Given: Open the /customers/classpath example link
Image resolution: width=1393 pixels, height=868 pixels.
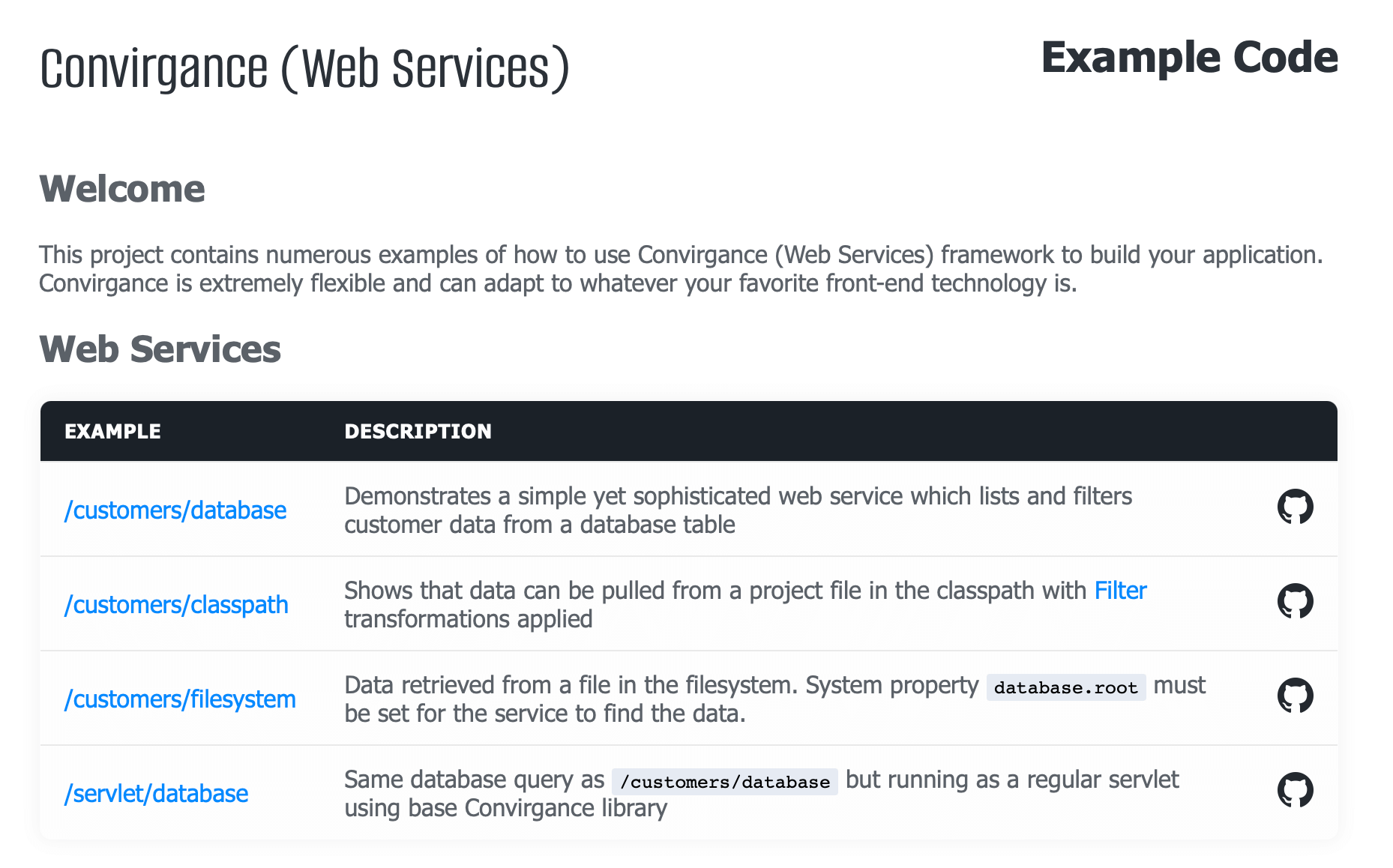Looking at the screenshot, I should coord(175,605).
